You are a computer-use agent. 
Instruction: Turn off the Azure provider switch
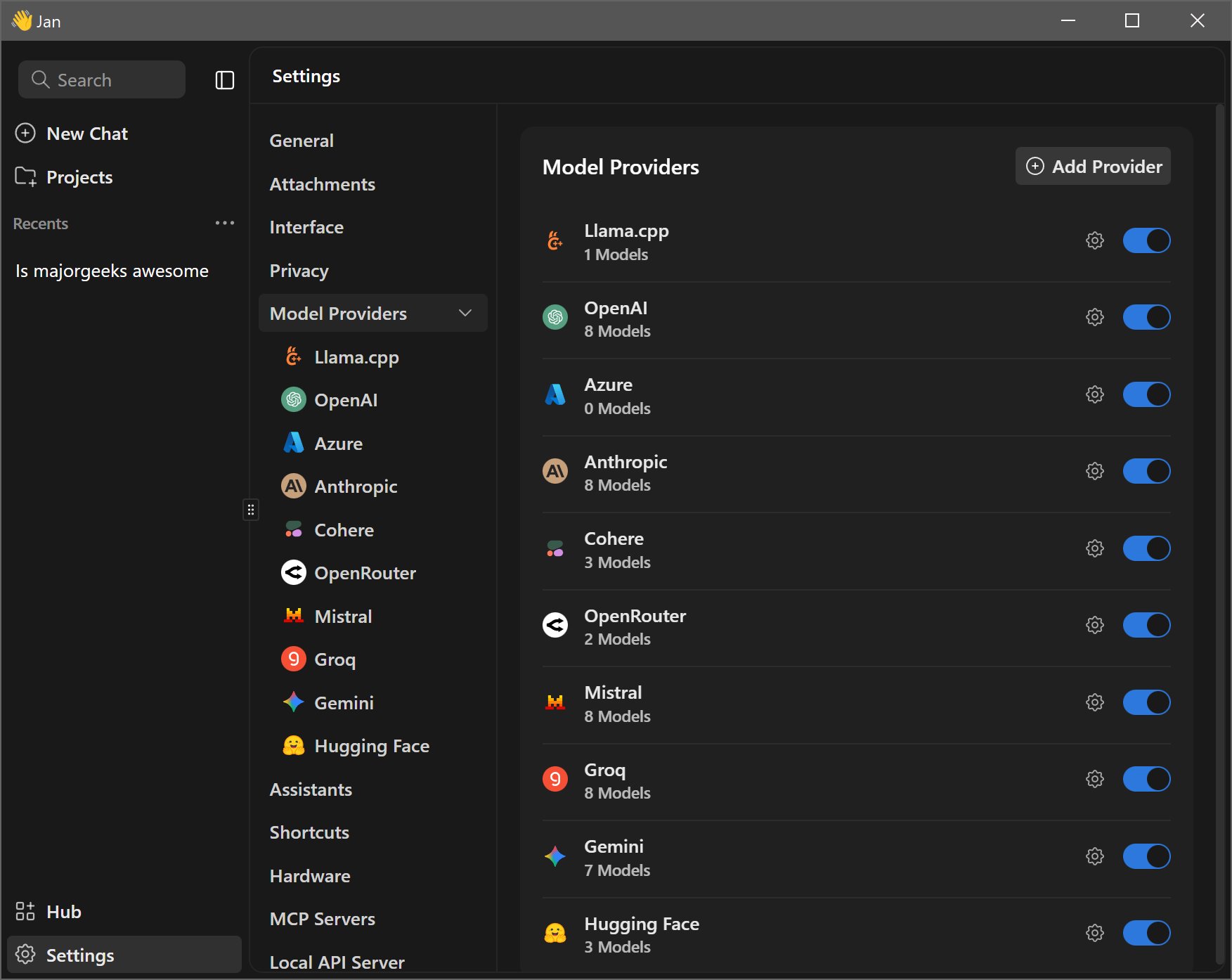pos(1146,394)
